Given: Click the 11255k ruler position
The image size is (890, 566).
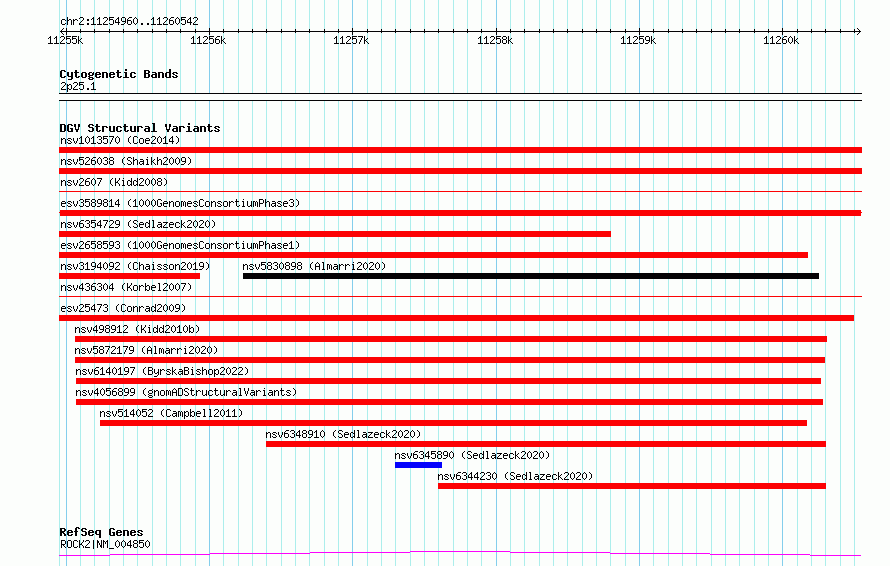Looking at the screenshot, I should pyautogui.click(x=65, y=40).
